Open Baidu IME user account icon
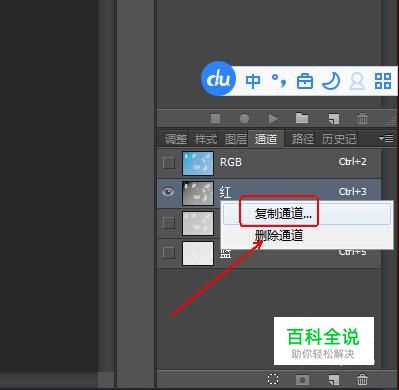The image size is (399, 390). (357, 81)
